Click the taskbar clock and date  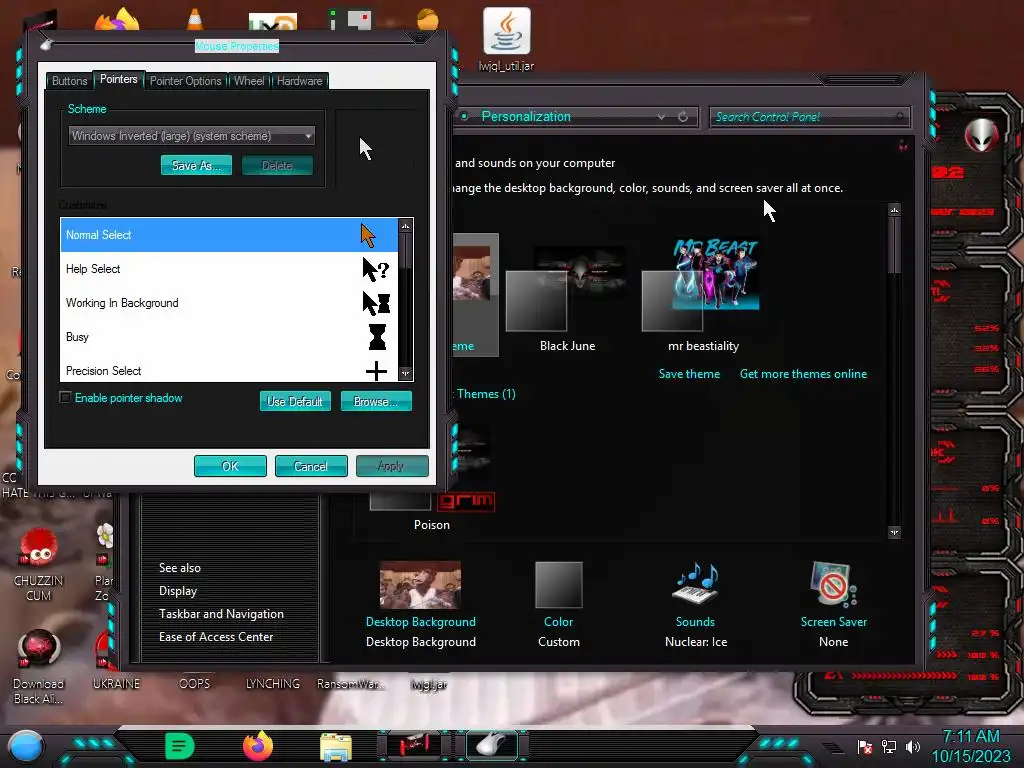(x=970, y=746)
